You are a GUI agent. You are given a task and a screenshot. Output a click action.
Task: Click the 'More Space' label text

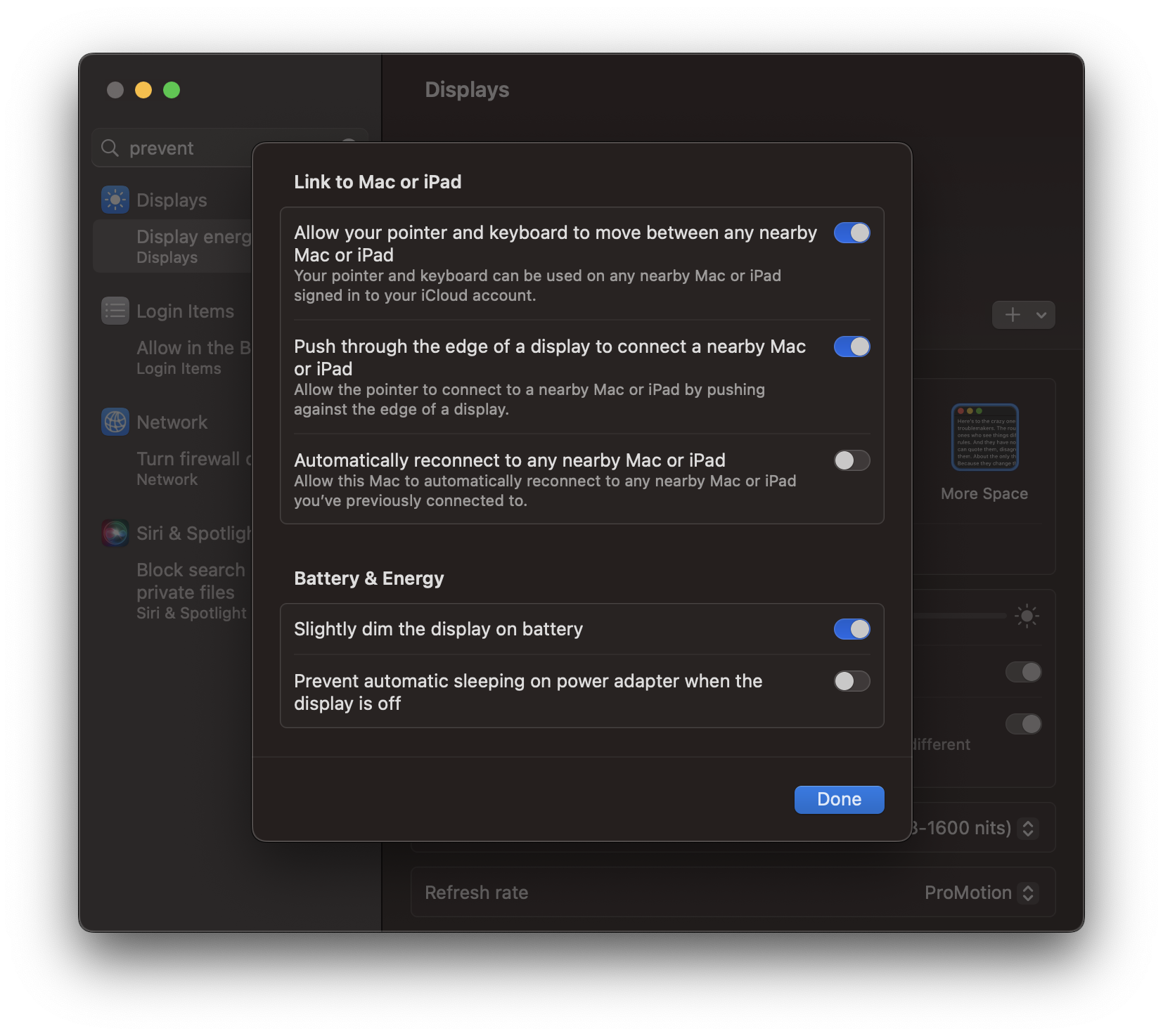pos(984,493)
